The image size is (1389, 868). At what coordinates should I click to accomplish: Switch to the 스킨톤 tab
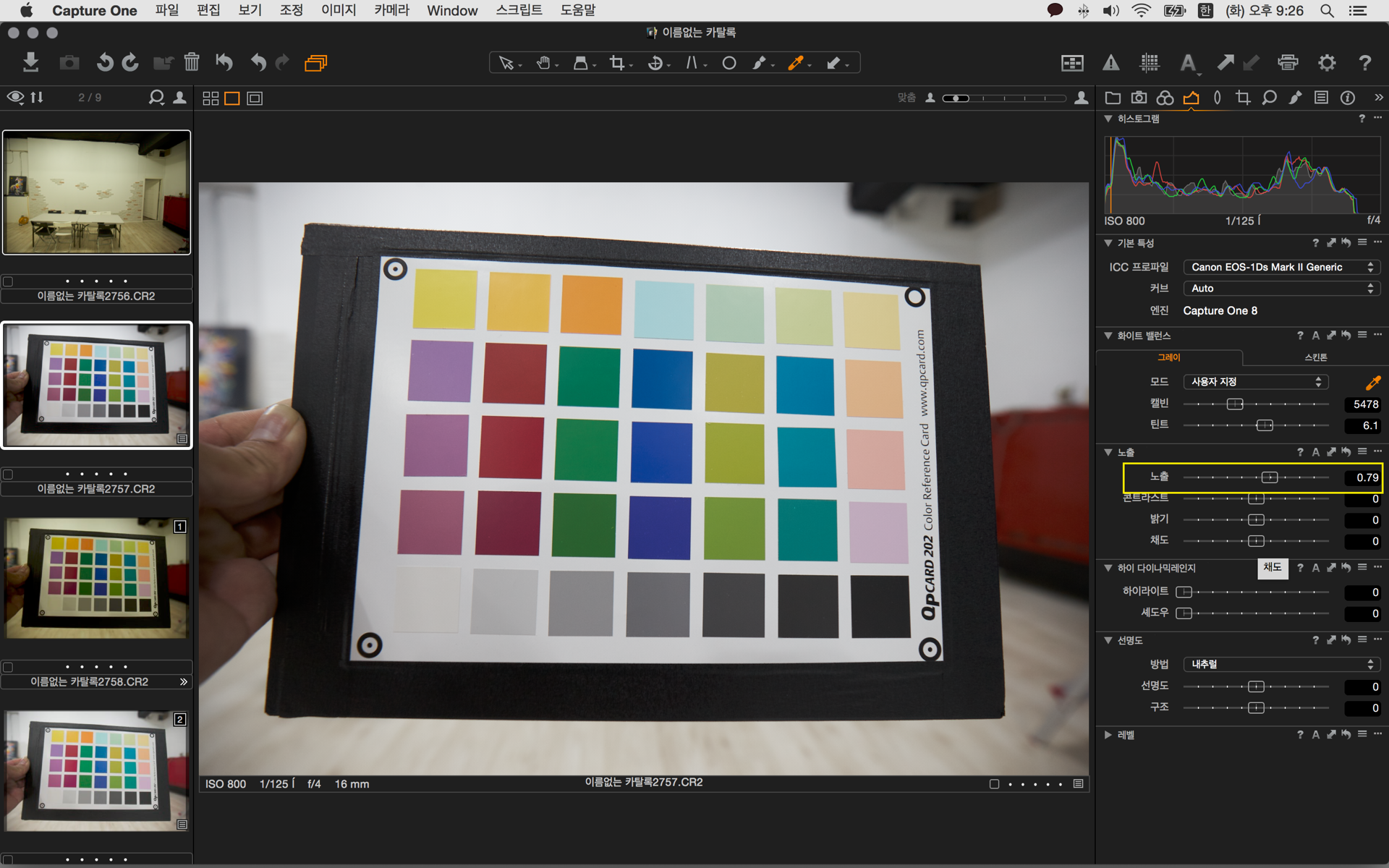(1315, 357)
